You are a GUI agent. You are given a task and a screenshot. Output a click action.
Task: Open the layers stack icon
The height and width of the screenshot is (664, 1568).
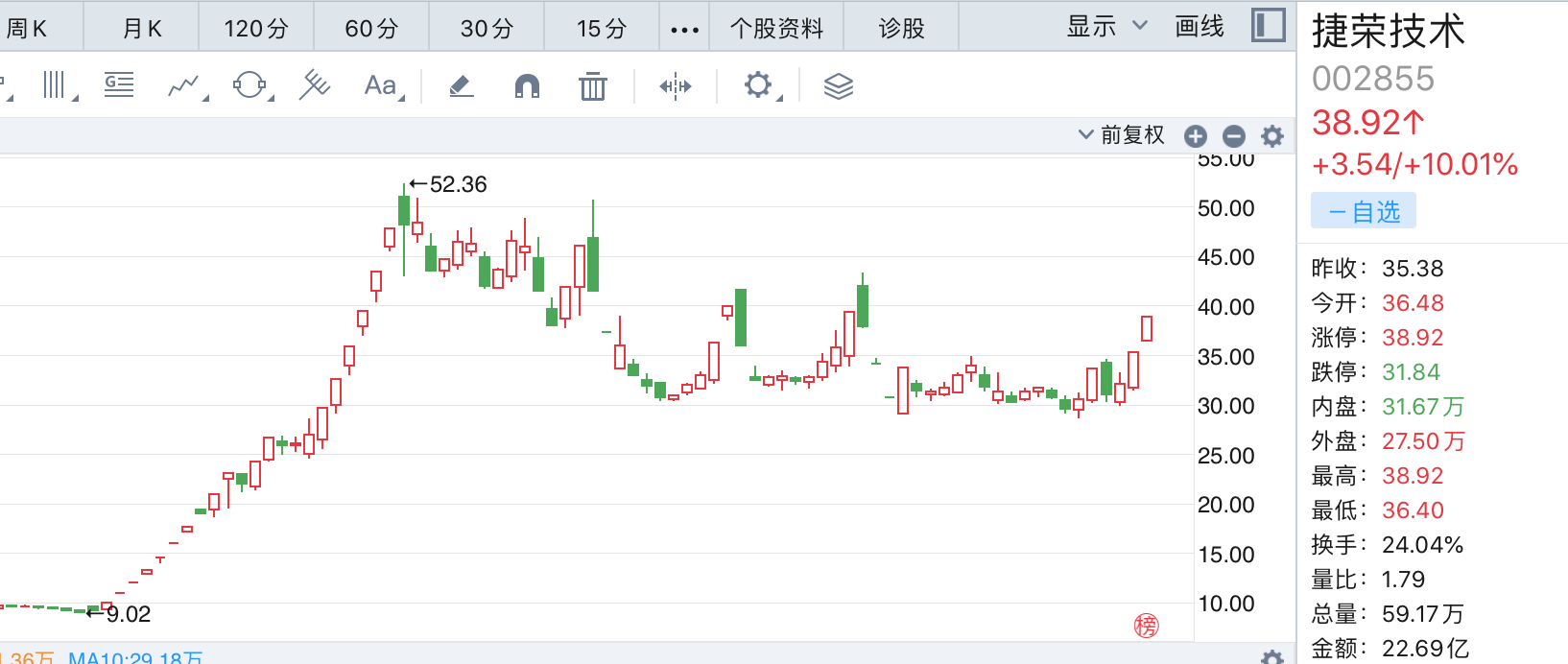(838, 86)
